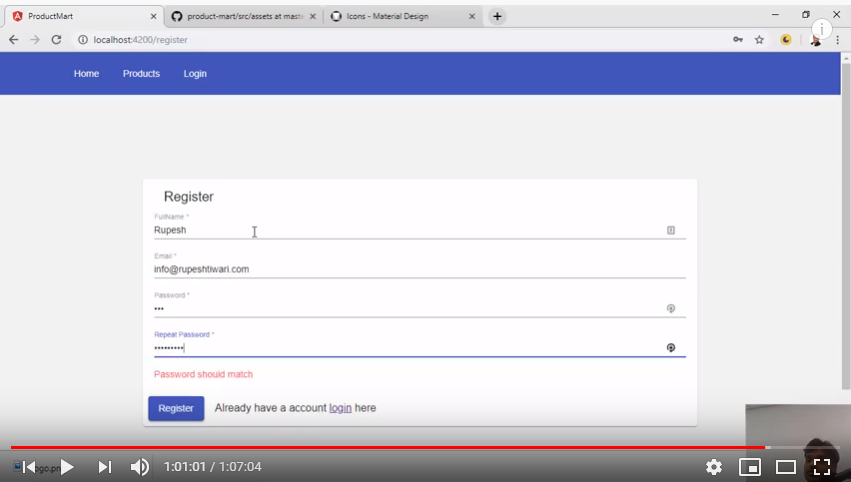The height and width of the screenshot is (482, 851).
Task: Bookmark this page with star icon
Action: pyautogui.click(x=759, y=40)
